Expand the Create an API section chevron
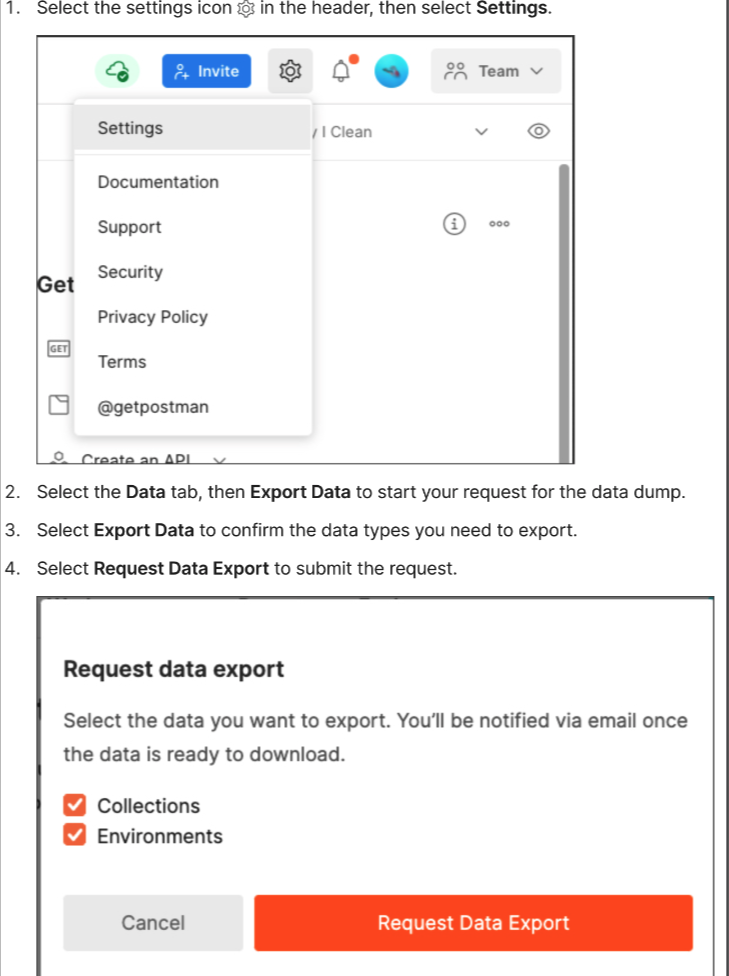This screenshot has height=976, width=729. point(219,461)
